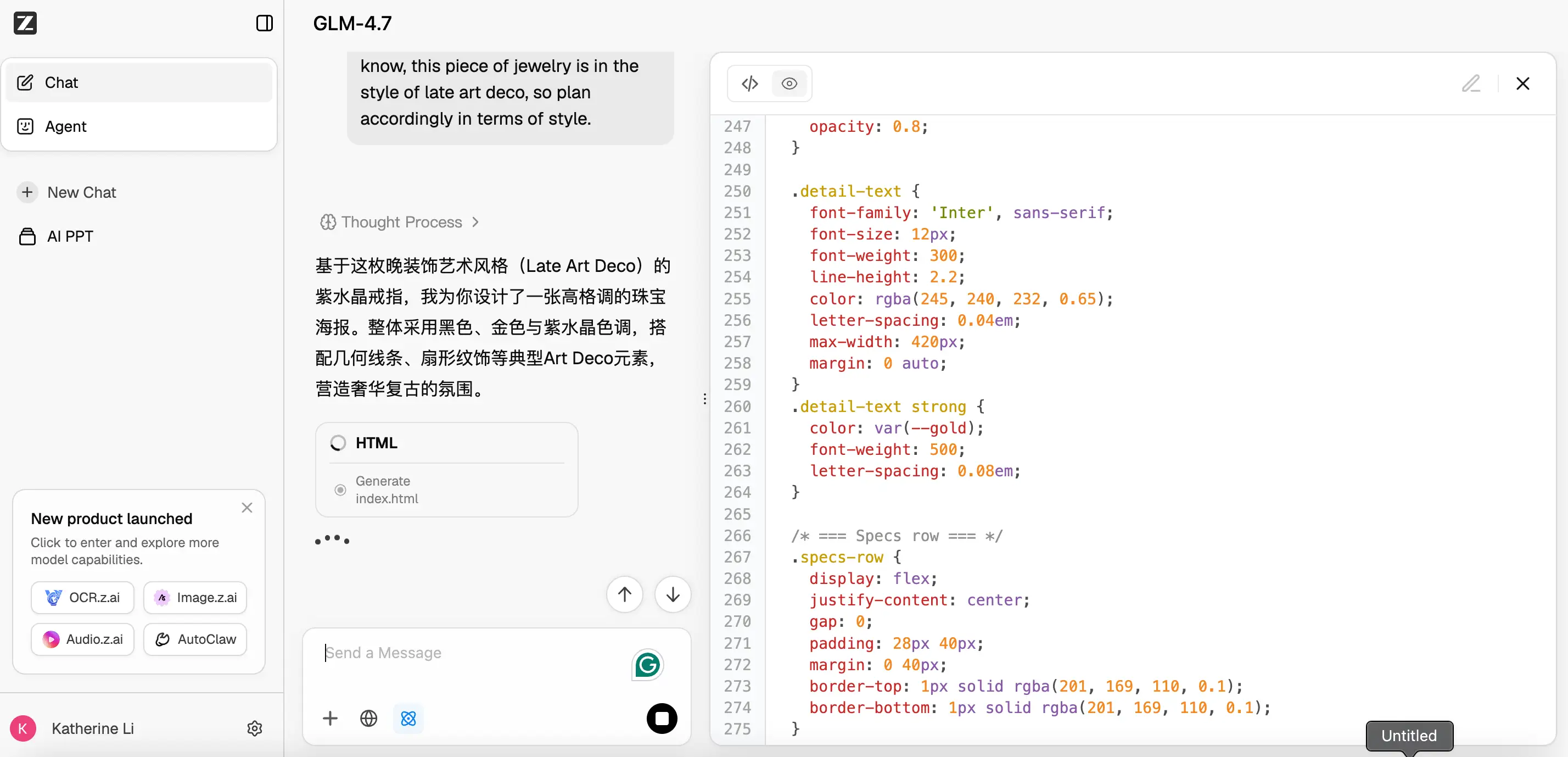The image size is (1568, 757).
Task: Click the Untitled tooltip label
Action: click(1409, 735)
